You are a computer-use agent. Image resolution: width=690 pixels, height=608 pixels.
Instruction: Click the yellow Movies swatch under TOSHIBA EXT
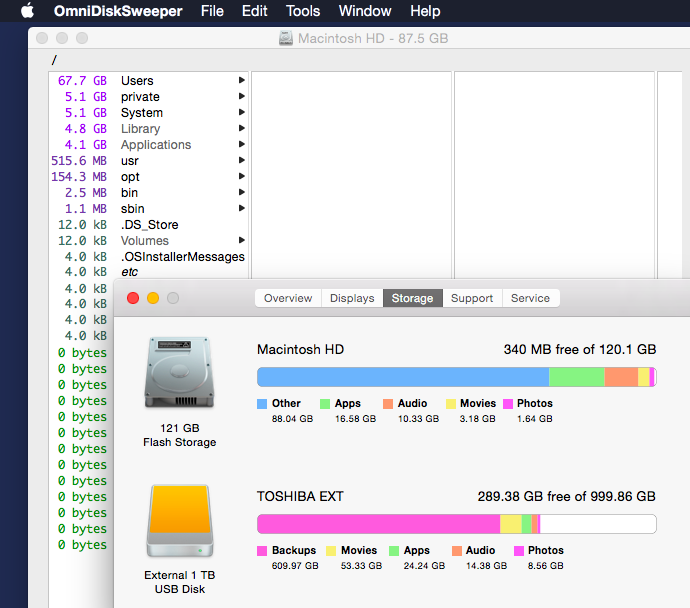coord(331,551)
